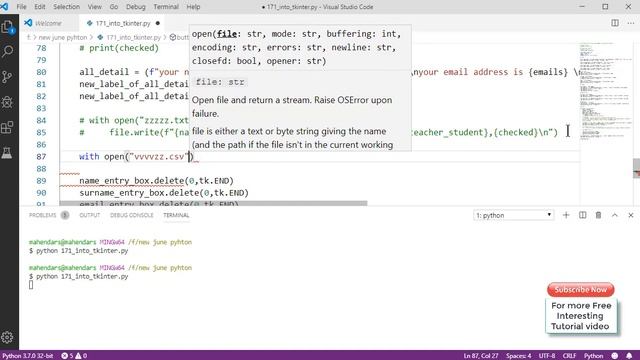This screenshot has width=640, height=360.
Task: Select Python language mode in status bar
Action: pyautogui.click(x=593, y=356)
